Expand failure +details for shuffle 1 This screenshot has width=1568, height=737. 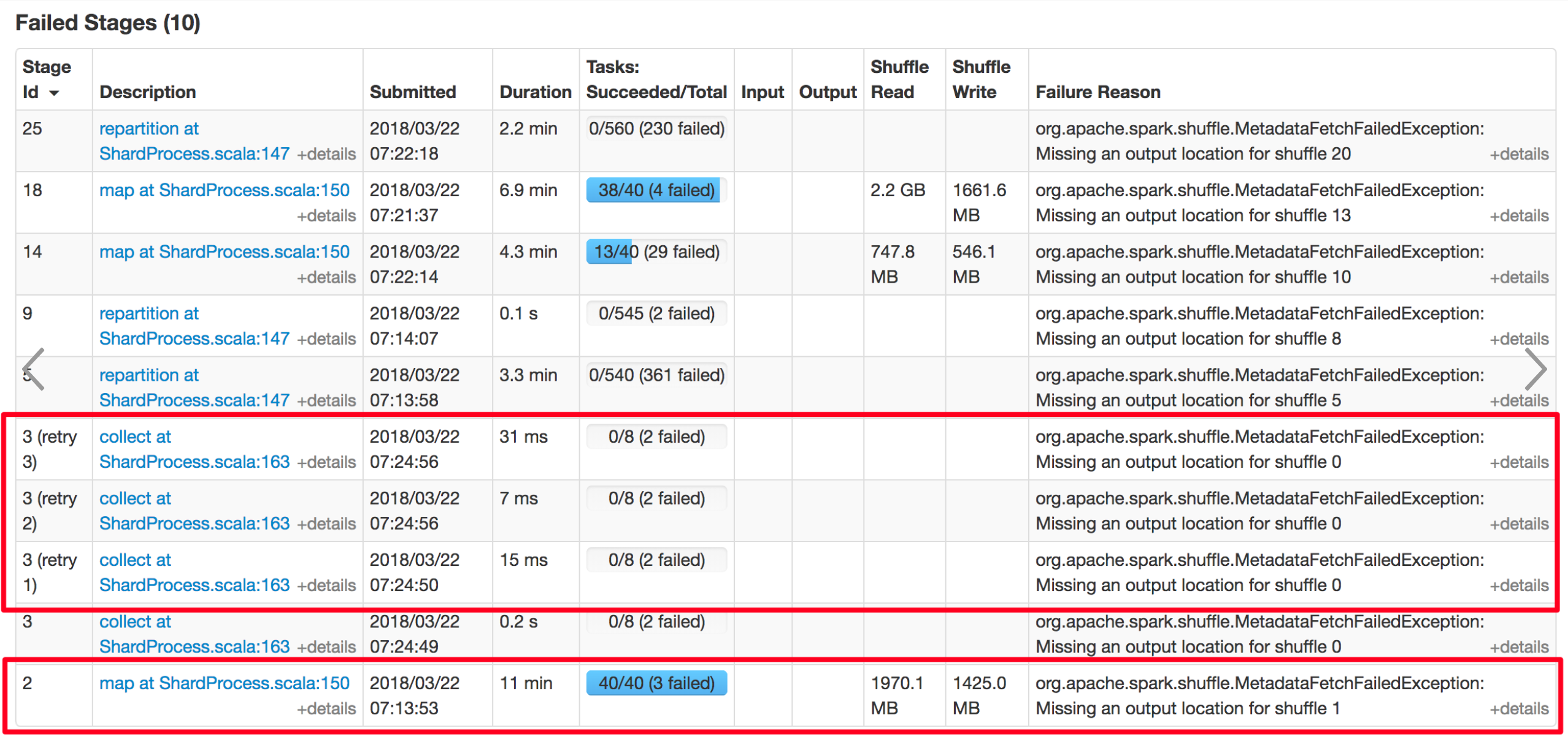[x=1518, y=709]
